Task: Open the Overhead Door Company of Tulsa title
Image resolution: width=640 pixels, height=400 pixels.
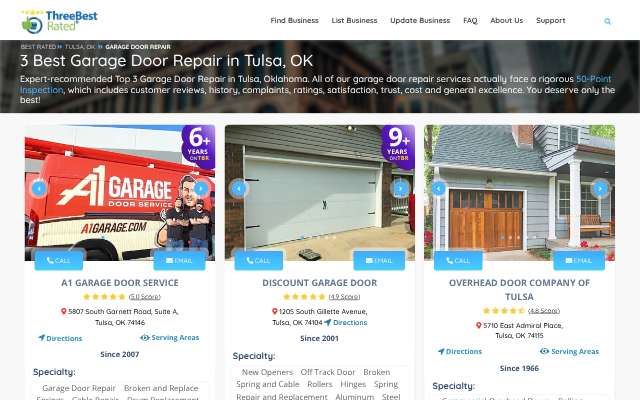Action: pyautogui.click(x=519, y=289)
